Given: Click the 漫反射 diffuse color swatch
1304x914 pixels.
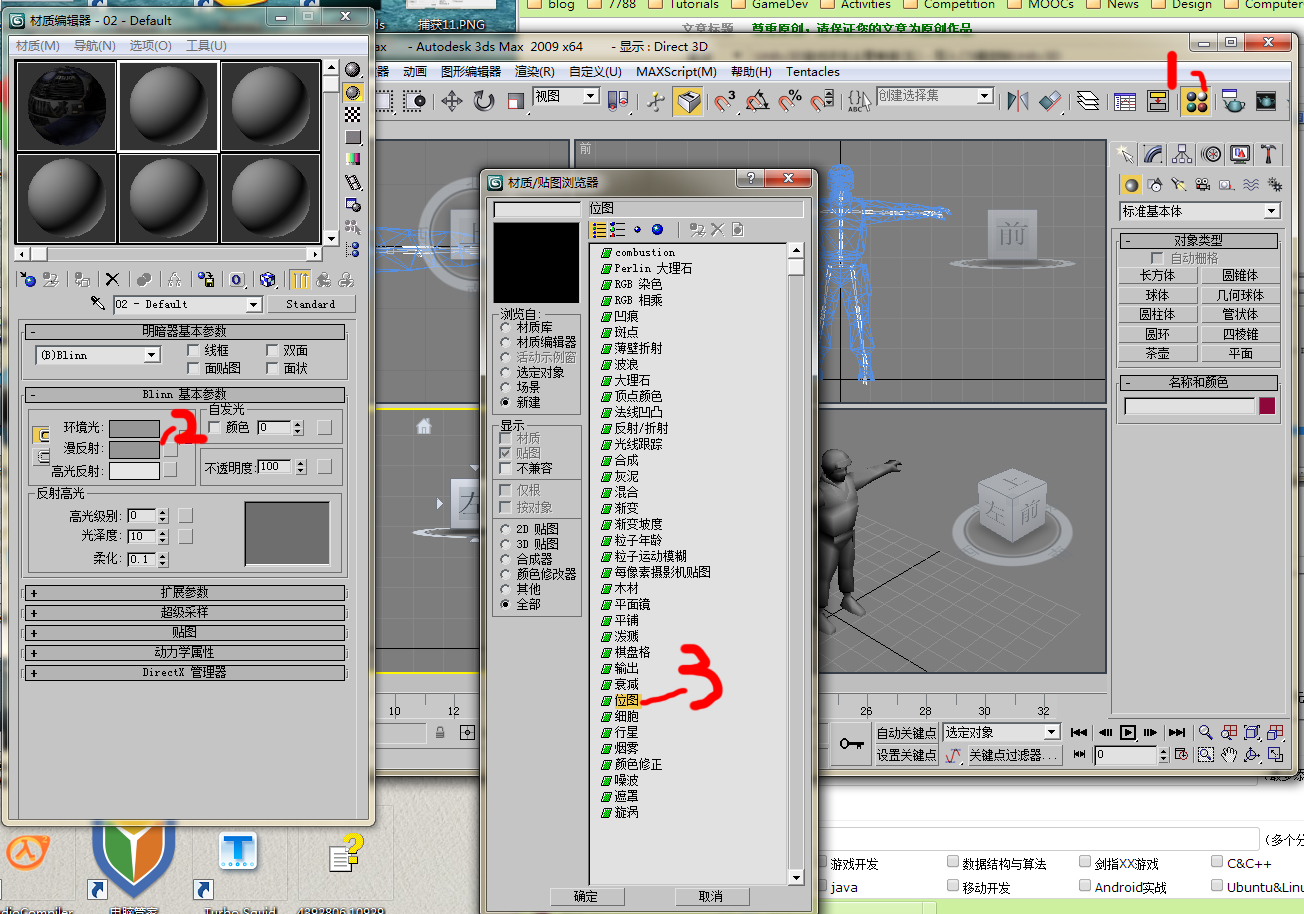Looking at the screenshot, I should click(134, 449).
